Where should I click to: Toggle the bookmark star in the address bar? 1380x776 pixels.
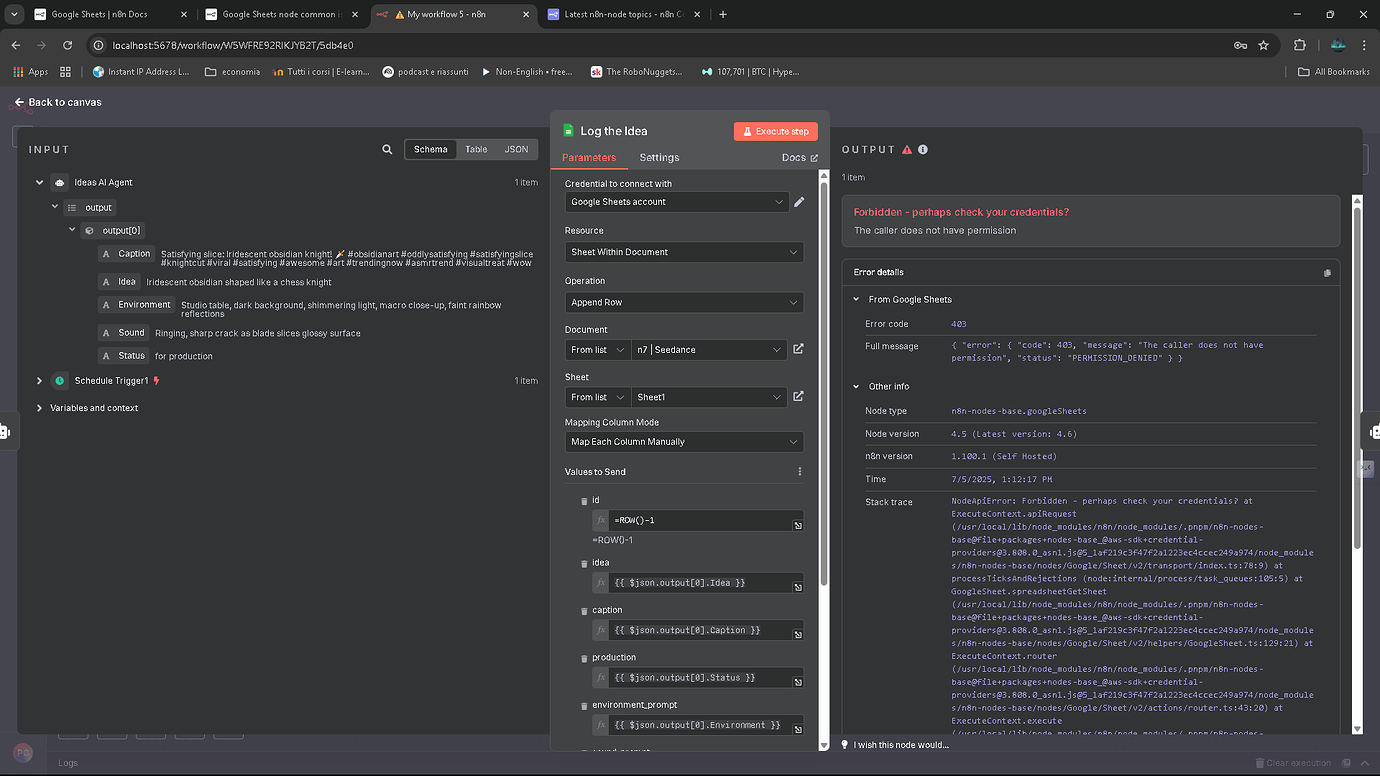[1263, 45]
